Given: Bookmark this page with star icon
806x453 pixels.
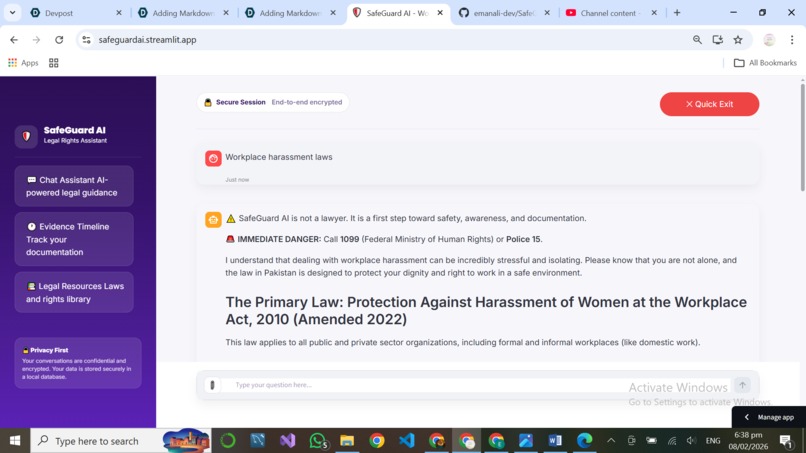Looking at the screenshot, I should pyautogui.click(x=738, y=40).
